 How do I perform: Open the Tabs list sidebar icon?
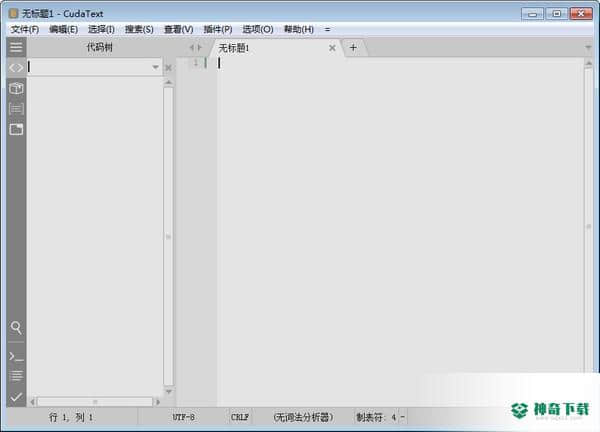16,129
